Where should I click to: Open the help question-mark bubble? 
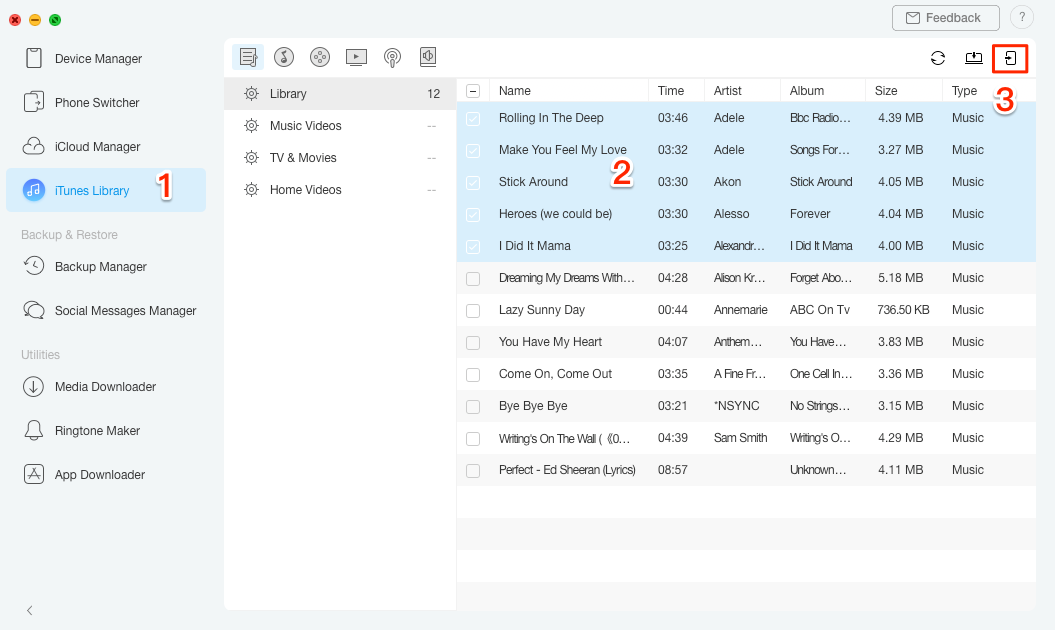(x=1021, y=17)
